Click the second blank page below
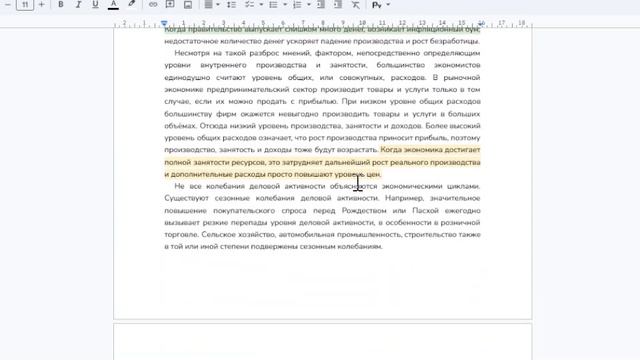Image resolution: width=640 pixels, height=360 pixels. coord(322,342)
